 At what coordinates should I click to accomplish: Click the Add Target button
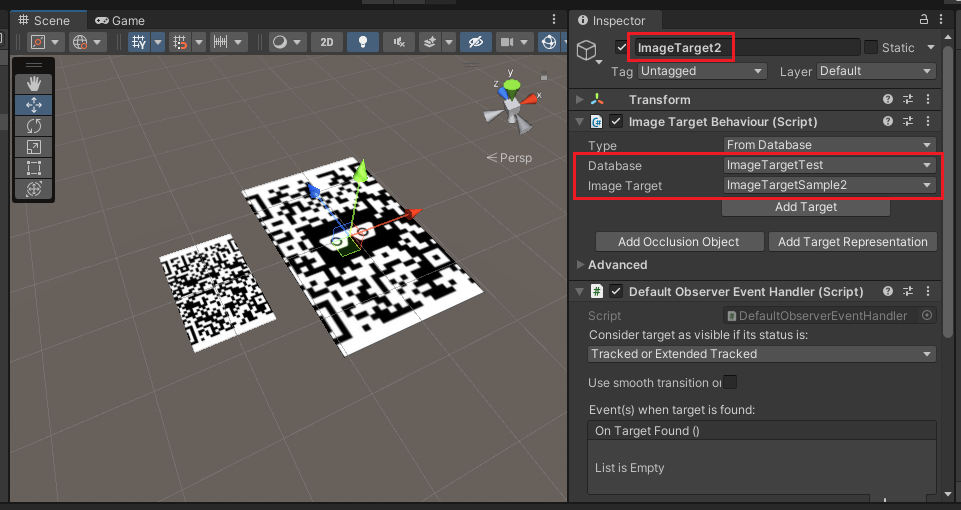pyautogui.click(x=805, y=207)
